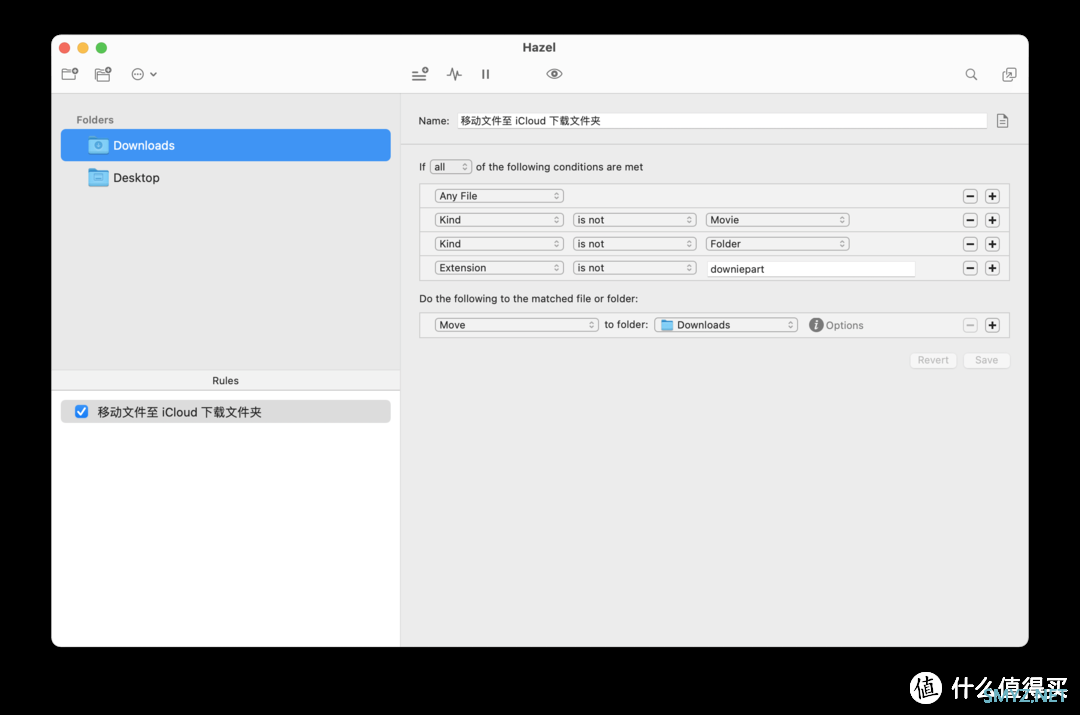Click the rule Name input field
Screen dimensions: 1080x715
722,121
